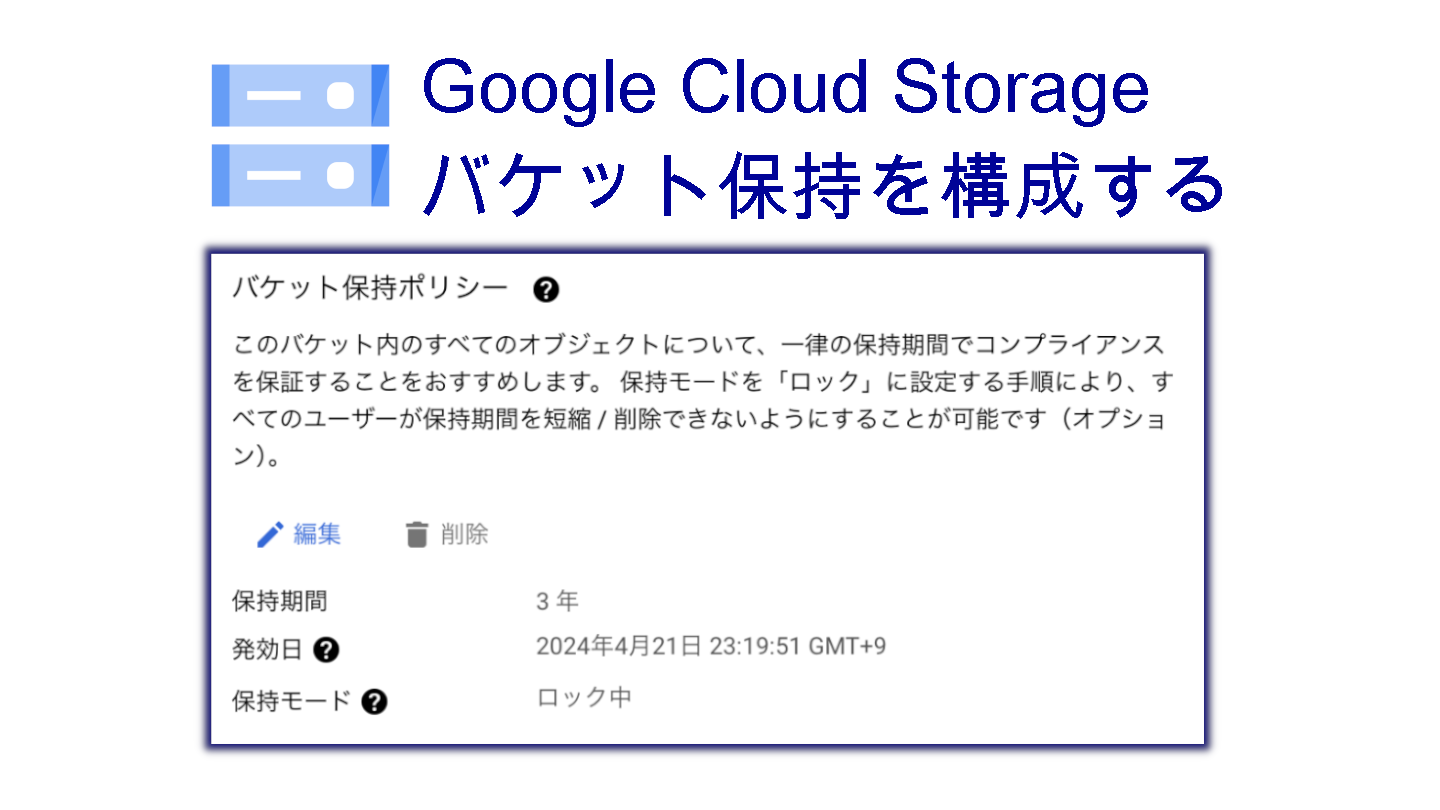Click the pencil edit icon
Image resolution: width=1440 pixels, height=810 pixels.
tap(270, 535)
